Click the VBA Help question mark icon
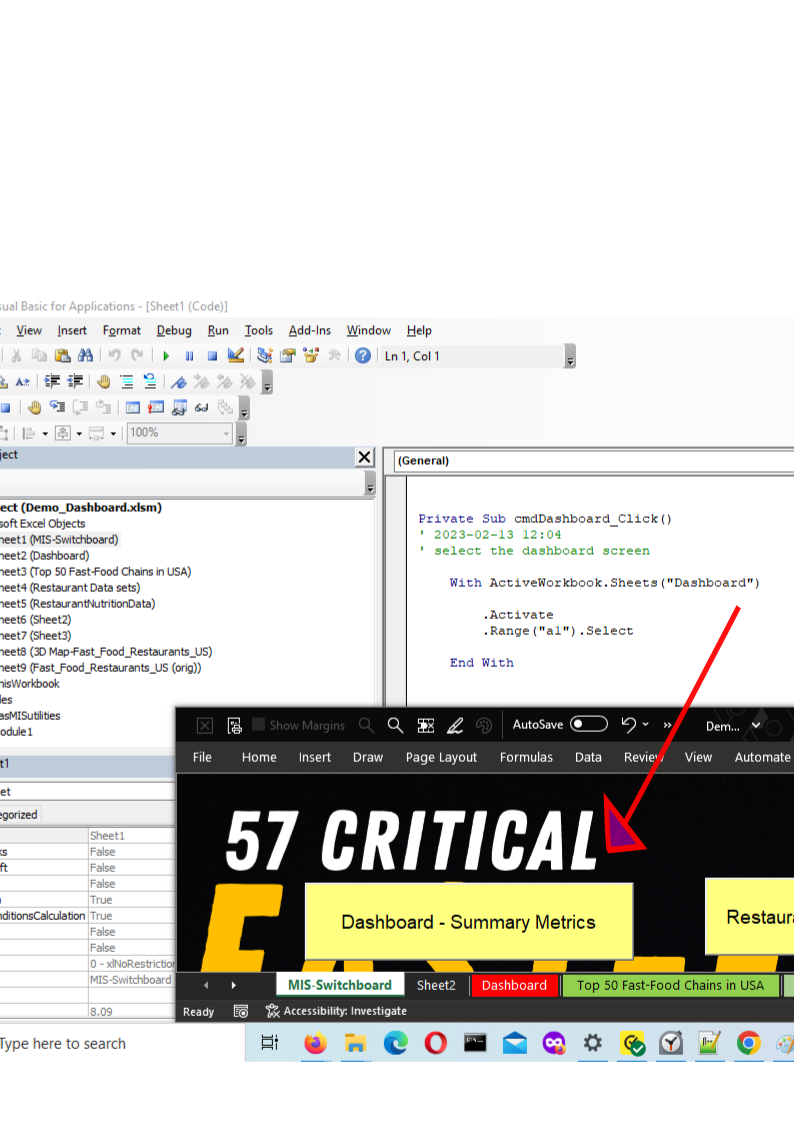 [x=363, y=356]
